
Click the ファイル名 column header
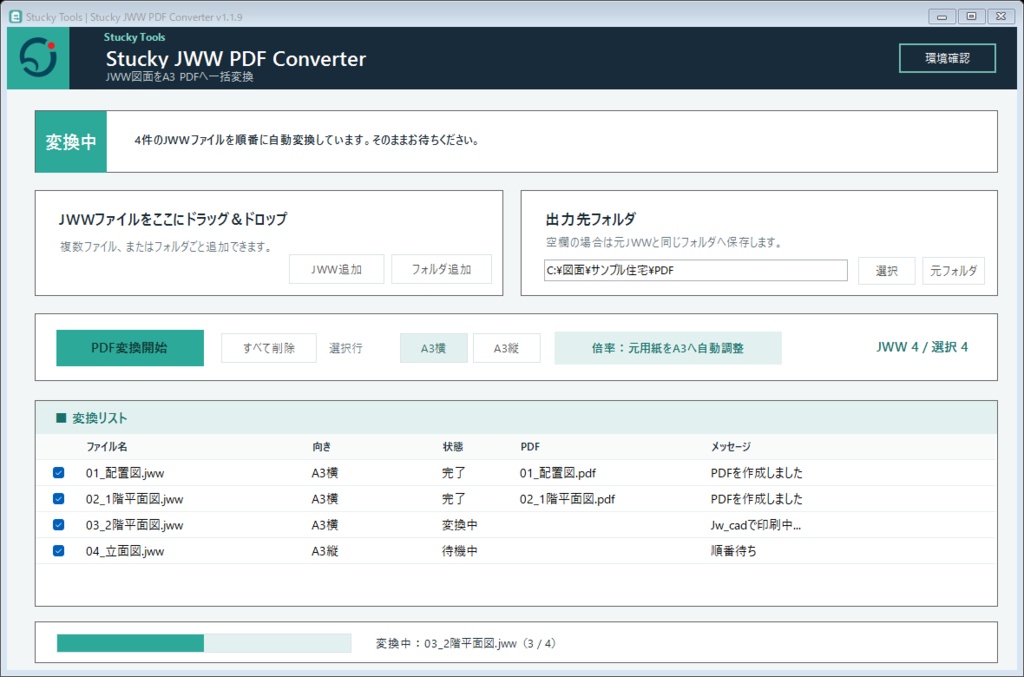pos(107,447)
